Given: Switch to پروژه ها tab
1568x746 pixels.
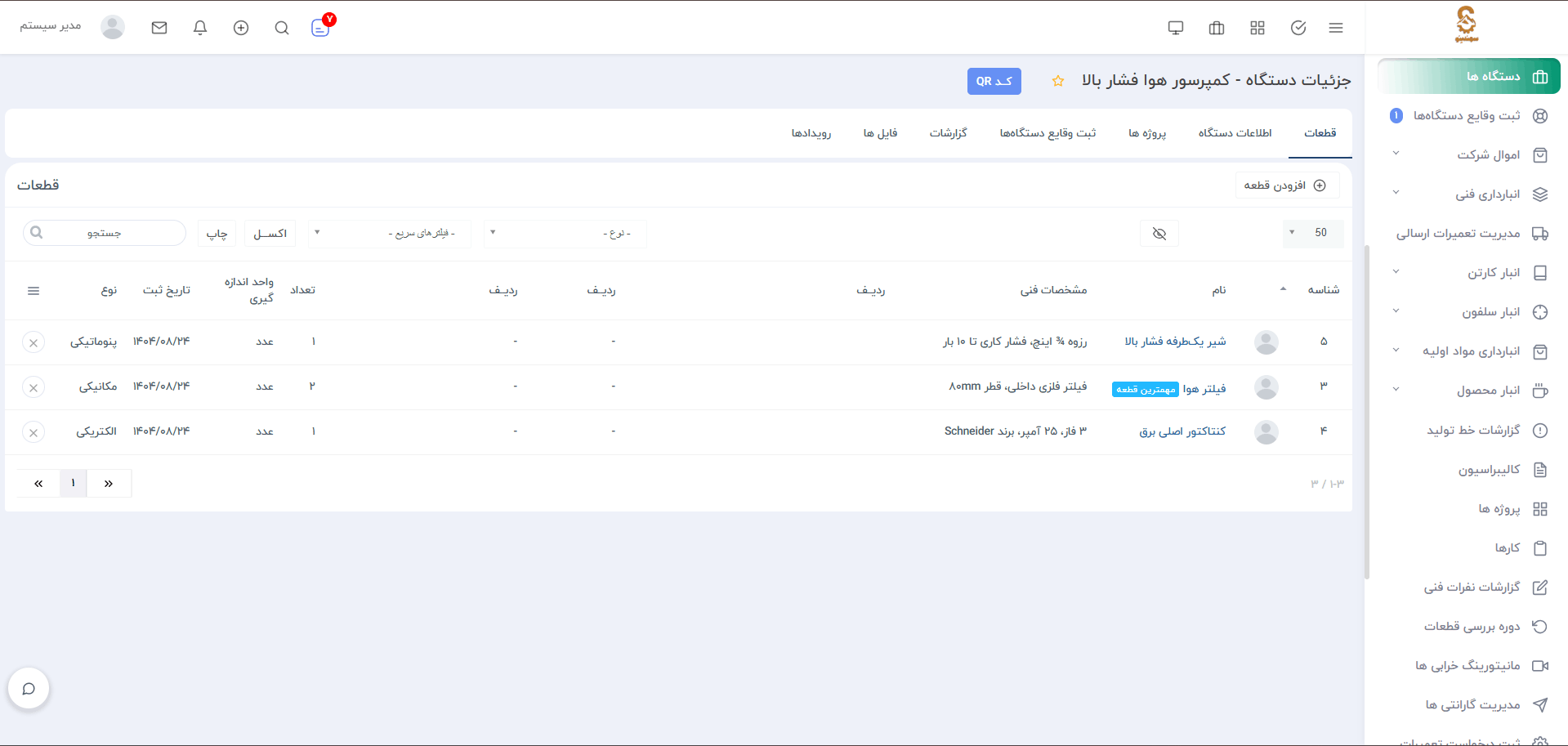Looking at the screenshot, I should [x=1147, y=133].
